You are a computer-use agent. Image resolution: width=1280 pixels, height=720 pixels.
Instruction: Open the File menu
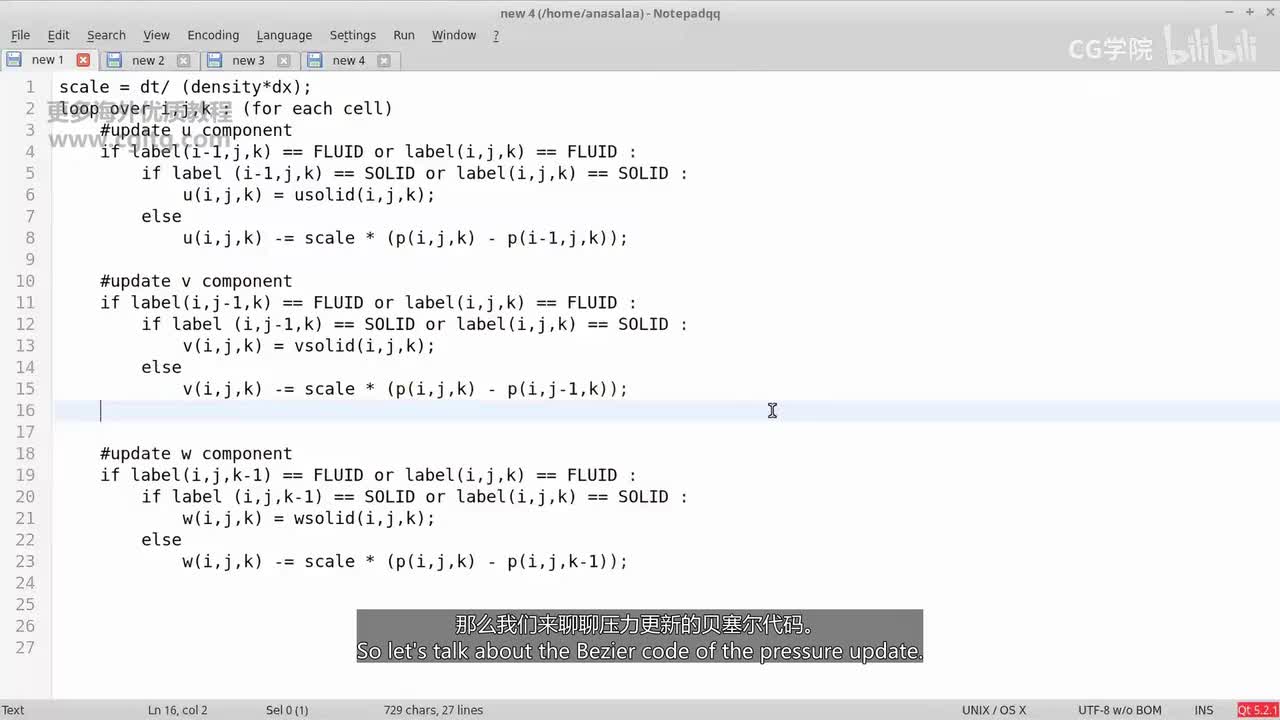click(20, 35)
